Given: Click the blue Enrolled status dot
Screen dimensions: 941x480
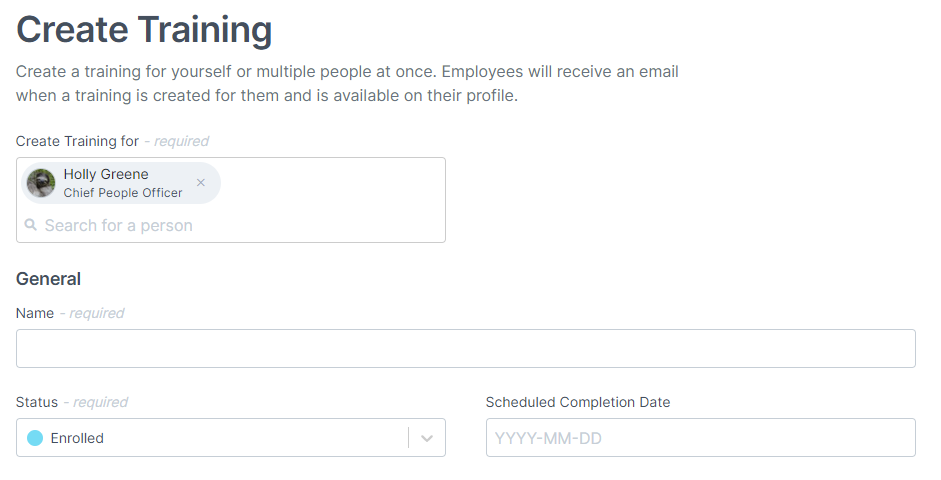Looking at the screenshot, I should coord(35,438).
